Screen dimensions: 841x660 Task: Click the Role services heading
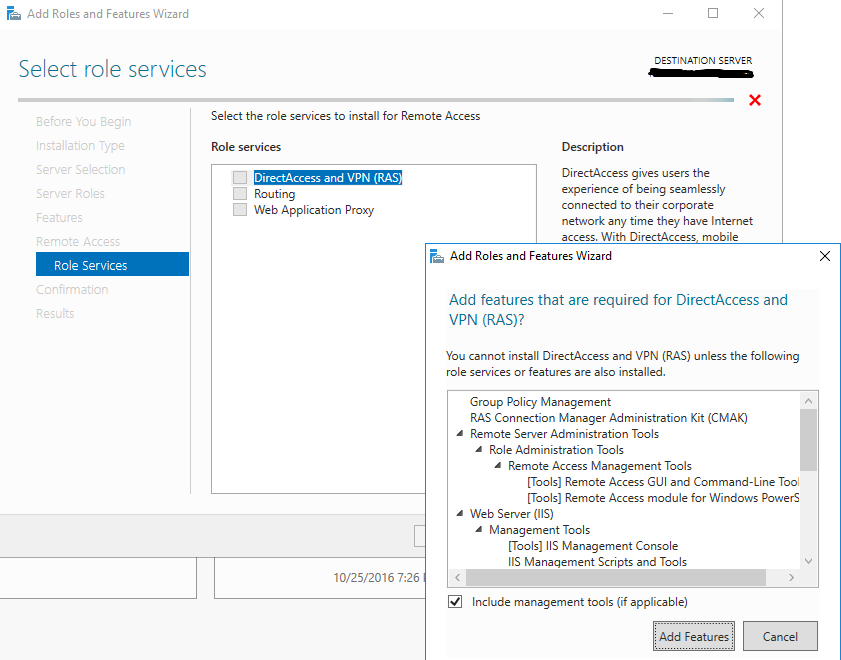(x=246, y=147)
